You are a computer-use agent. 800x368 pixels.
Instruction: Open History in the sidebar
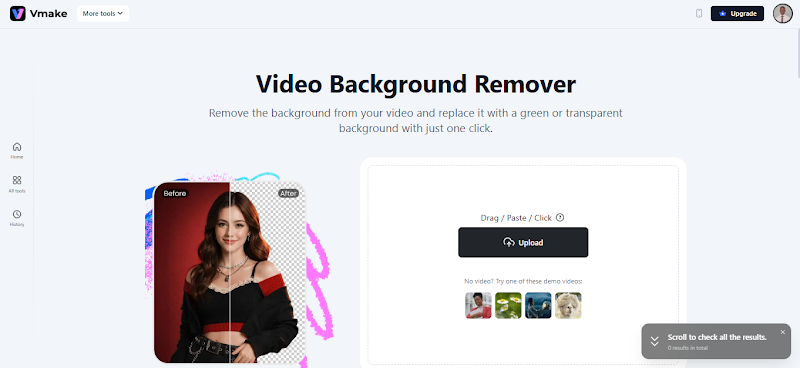(17, 218)
